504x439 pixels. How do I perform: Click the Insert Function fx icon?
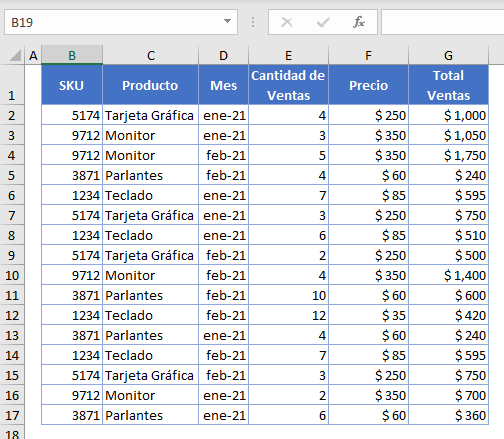(x=359, y=22)
